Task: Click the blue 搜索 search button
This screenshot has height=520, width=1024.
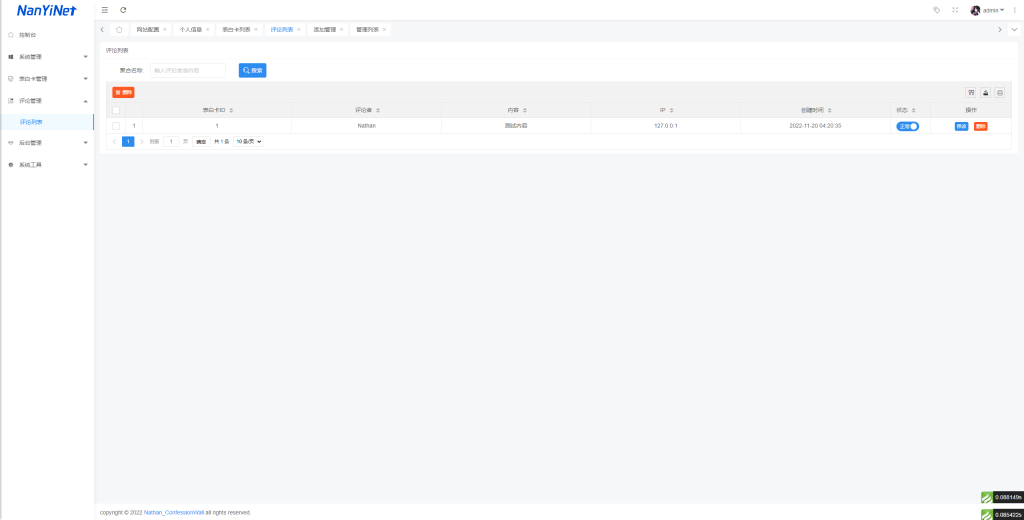Action: pos(252,71)
